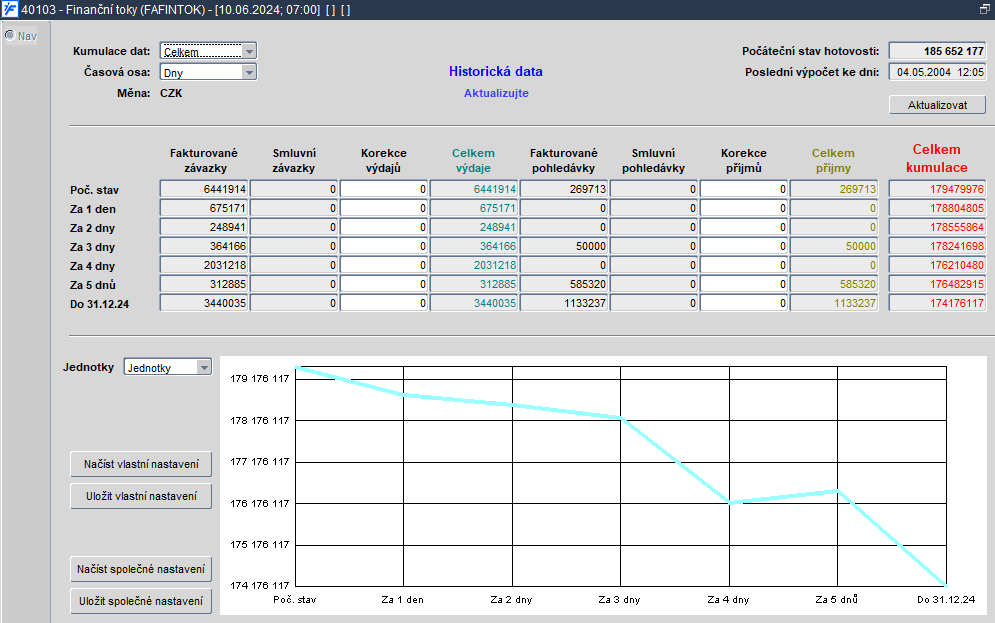Click Načíst vlastní nastavení button

pos(141,464)
